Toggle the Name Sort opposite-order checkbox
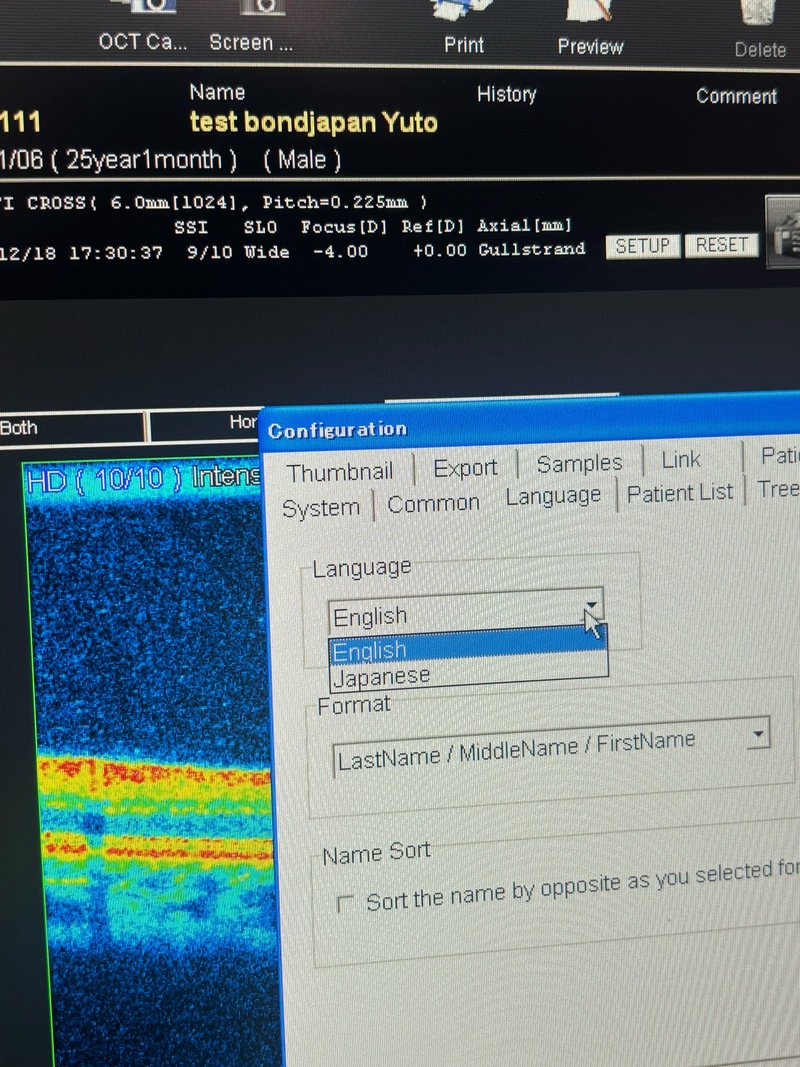Image resolution: width=800 pixels, height=1067 pixels. click(x=345, y=904)
